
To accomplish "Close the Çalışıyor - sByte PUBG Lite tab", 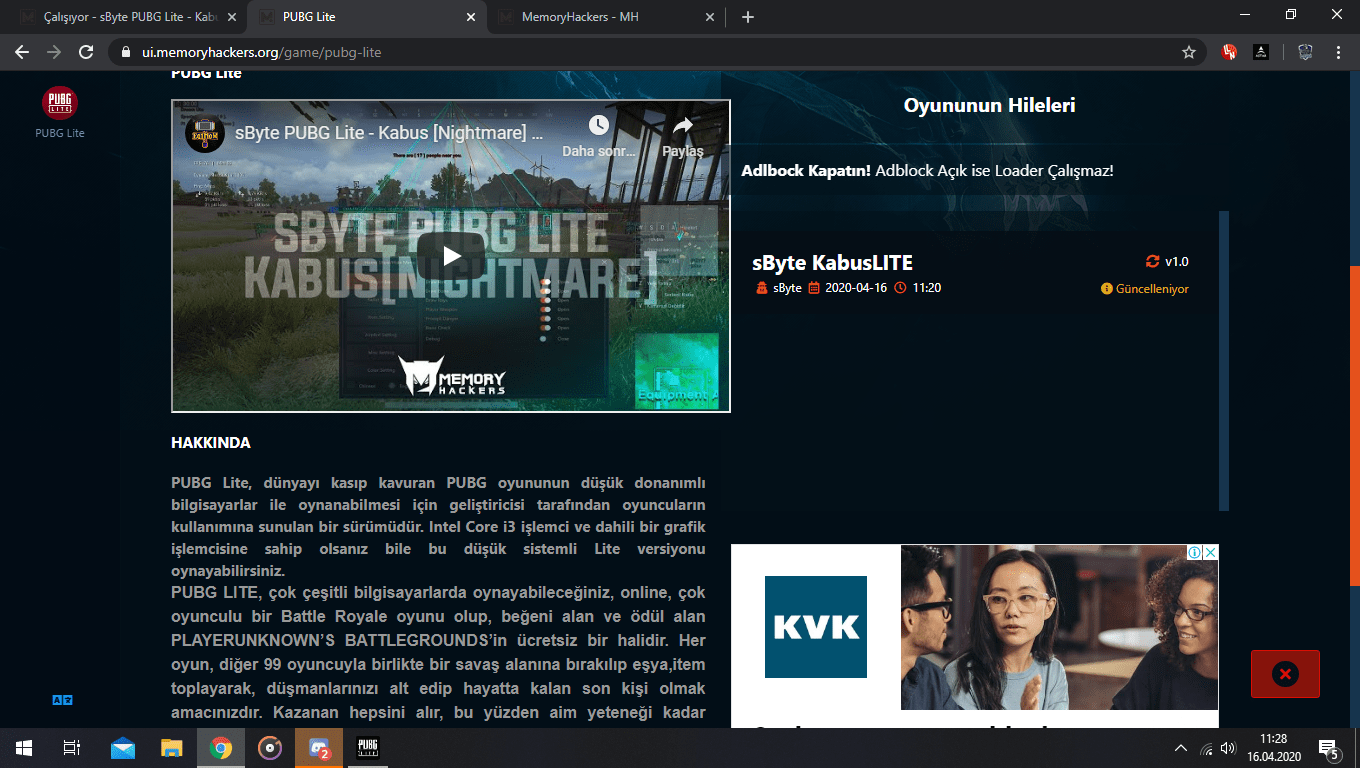I will coord(233,17).
